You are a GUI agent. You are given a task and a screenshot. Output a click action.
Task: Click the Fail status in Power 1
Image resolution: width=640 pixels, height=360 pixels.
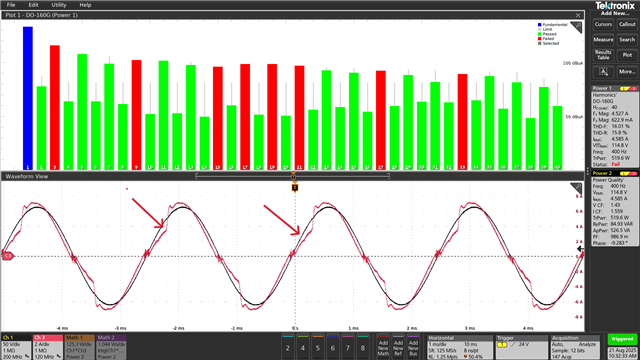point(615,164)
